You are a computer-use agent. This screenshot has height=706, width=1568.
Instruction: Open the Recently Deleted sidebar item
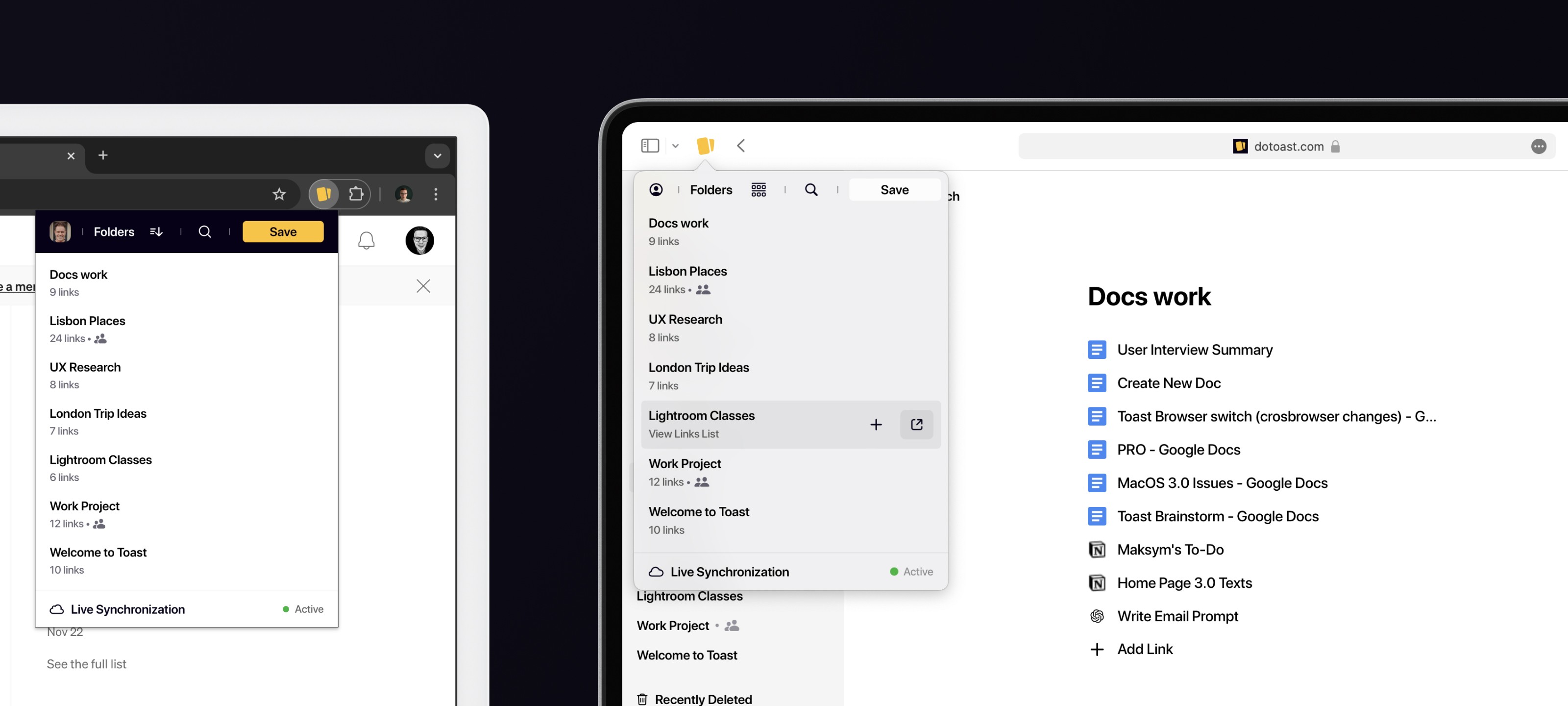[703, 699]
